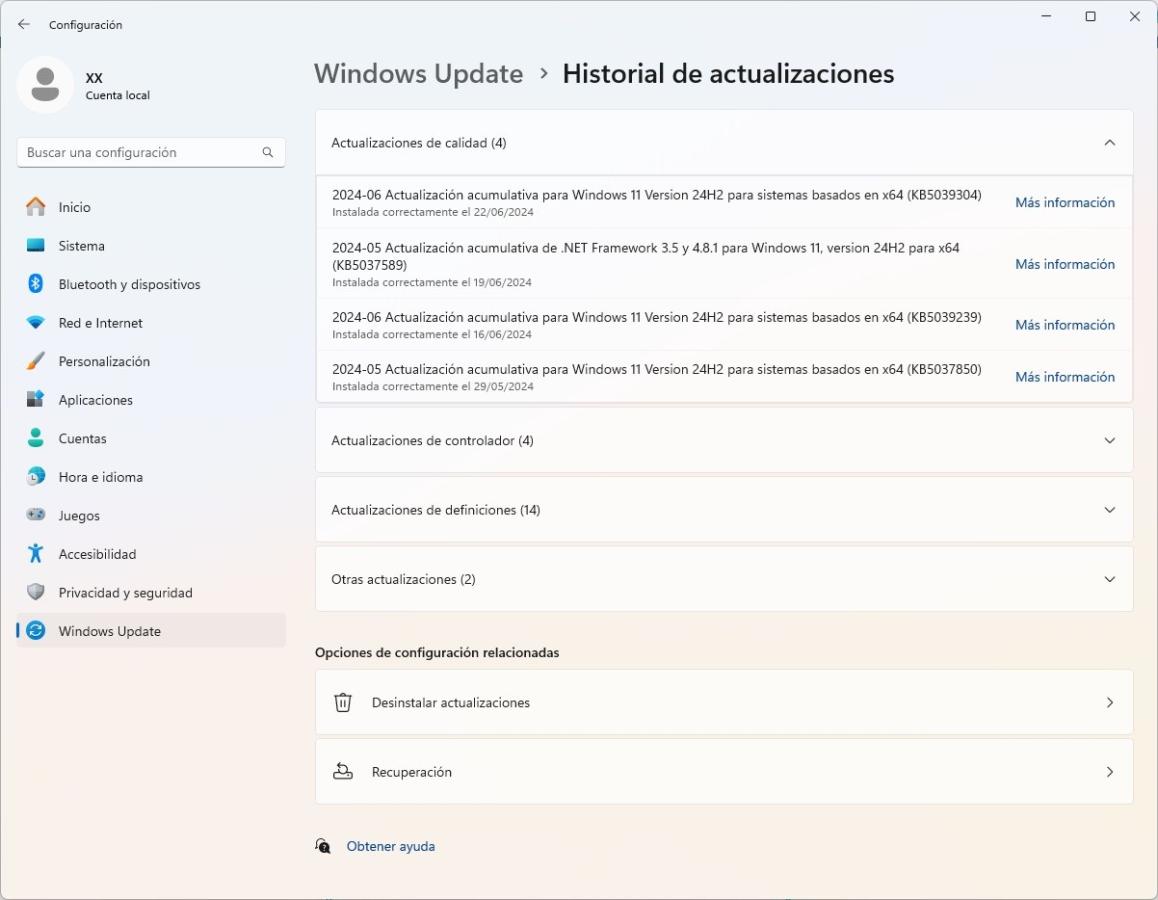
Task: Click the back arrow in Configuración
Action: click(24, 24)
